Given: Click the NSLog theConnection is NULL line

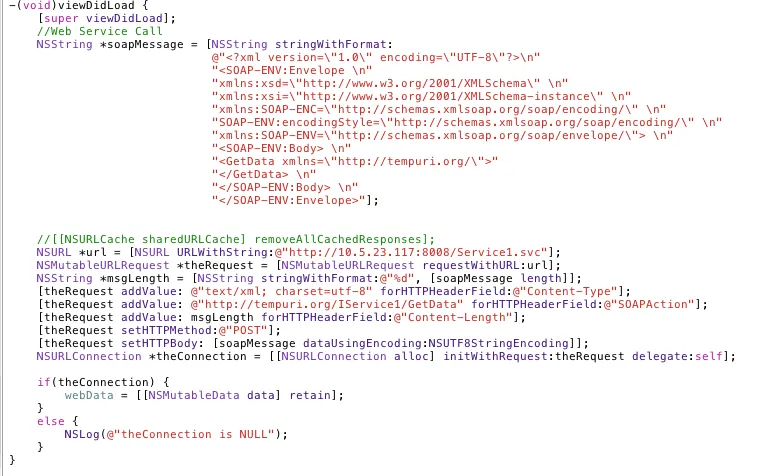Looking at the screenshot, I should coord(176,434).
